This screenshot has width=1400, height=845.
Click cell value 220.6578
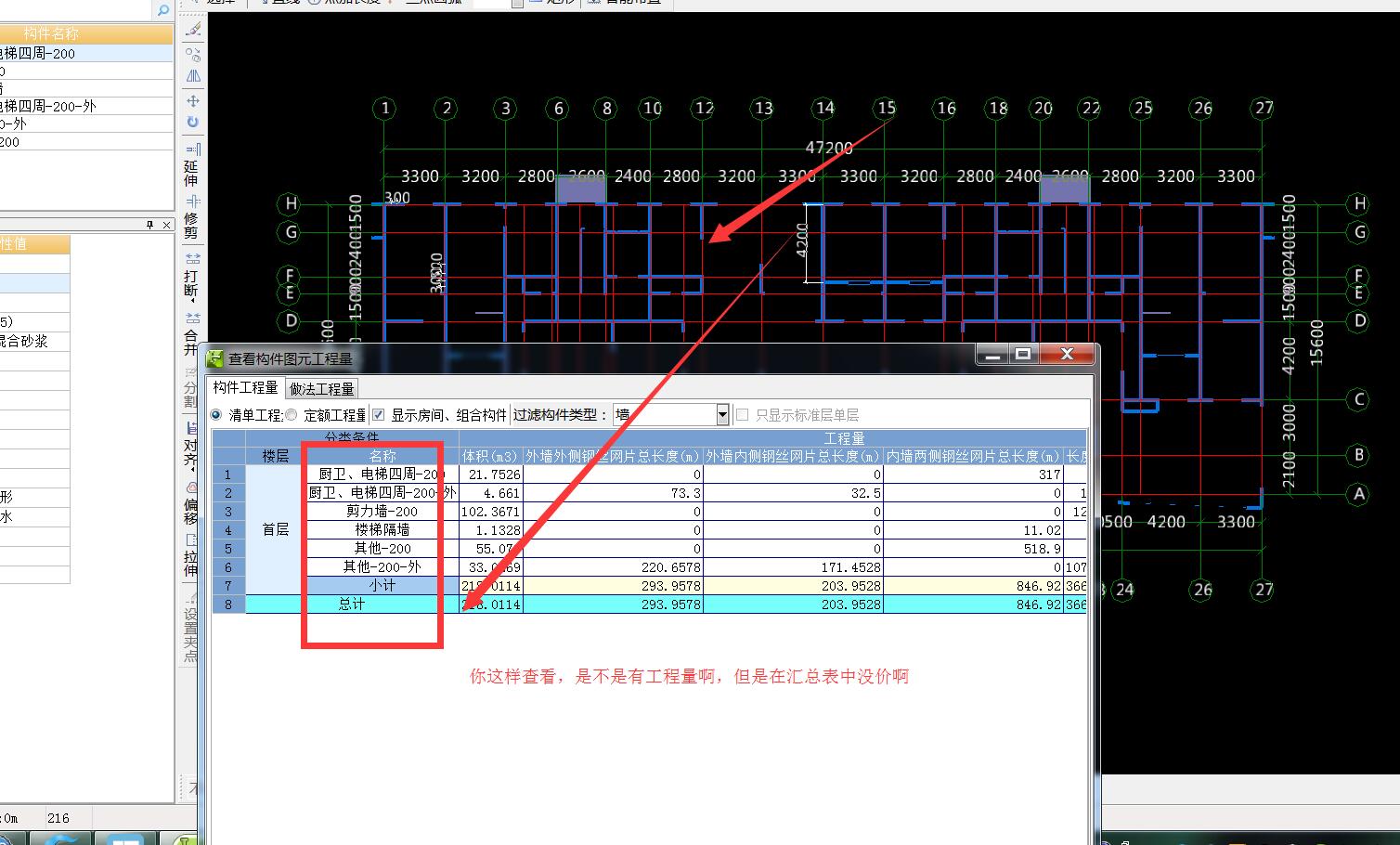click(614, 567)
